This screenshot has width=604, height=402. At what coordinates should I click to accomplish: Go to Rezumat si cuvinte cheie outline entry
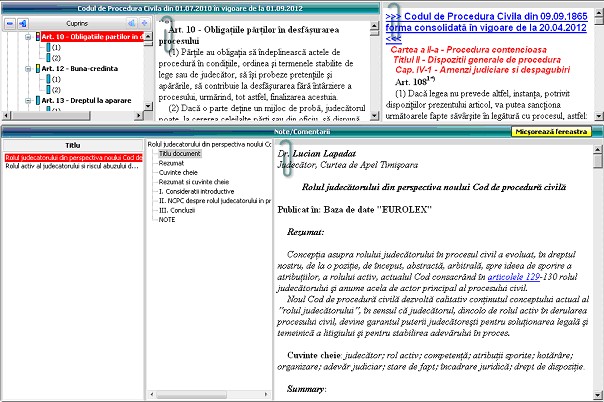(x=194, y=182)
